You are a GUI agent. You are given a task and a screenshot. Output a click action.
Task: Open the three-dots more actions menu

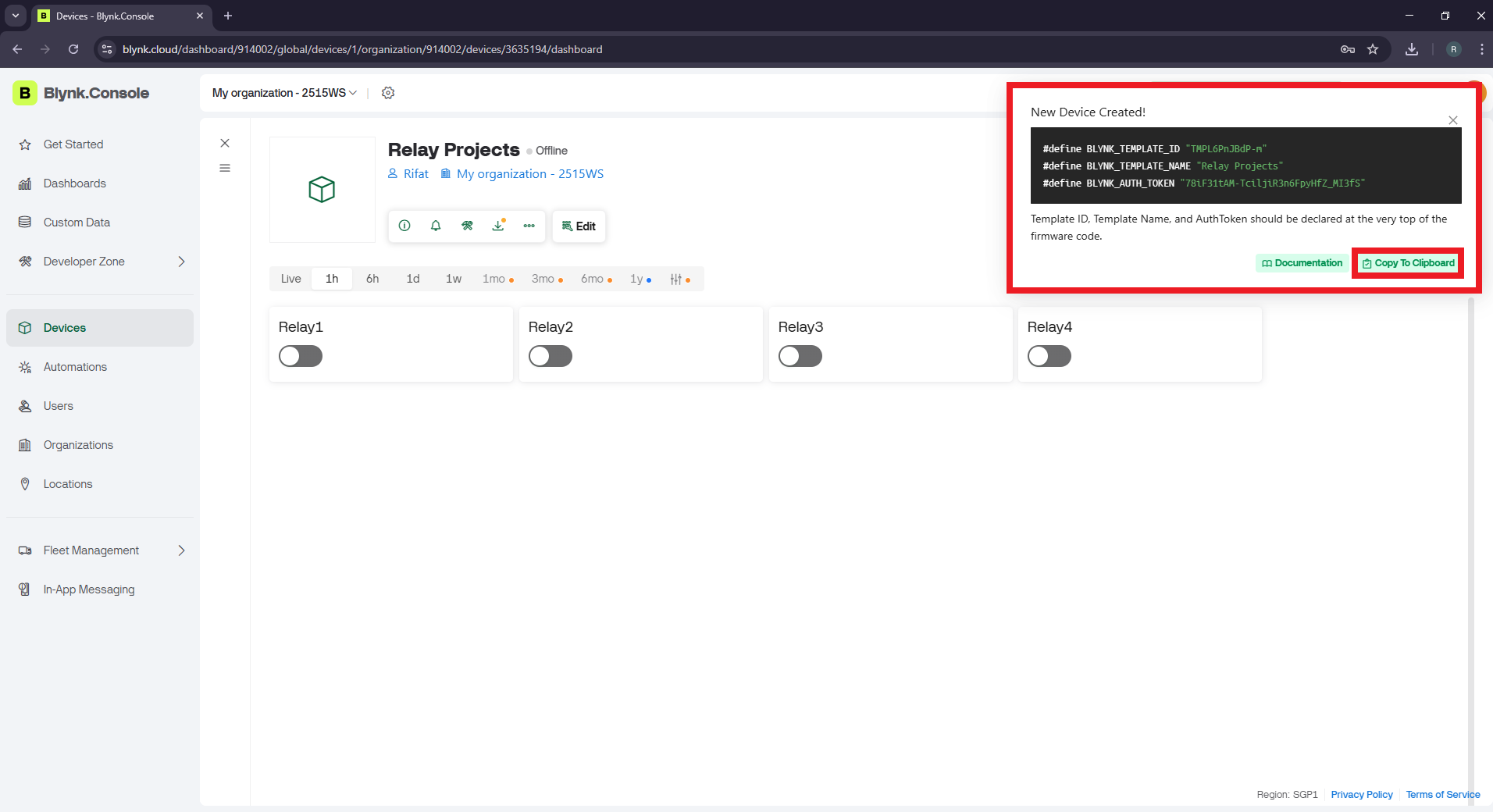click(x=529, y=226)
